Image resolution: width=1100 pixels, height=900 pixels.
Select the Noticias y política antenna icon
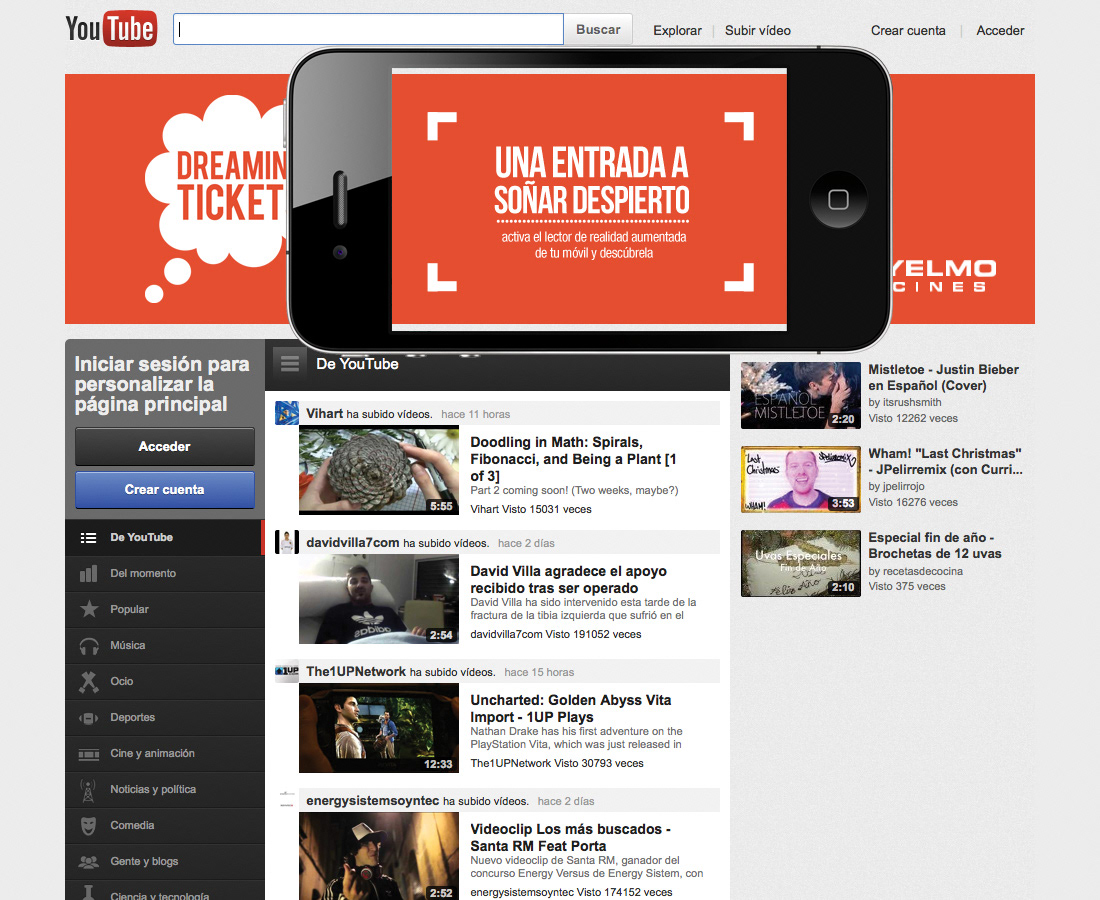pyautogui.click(x=89, y=790)
